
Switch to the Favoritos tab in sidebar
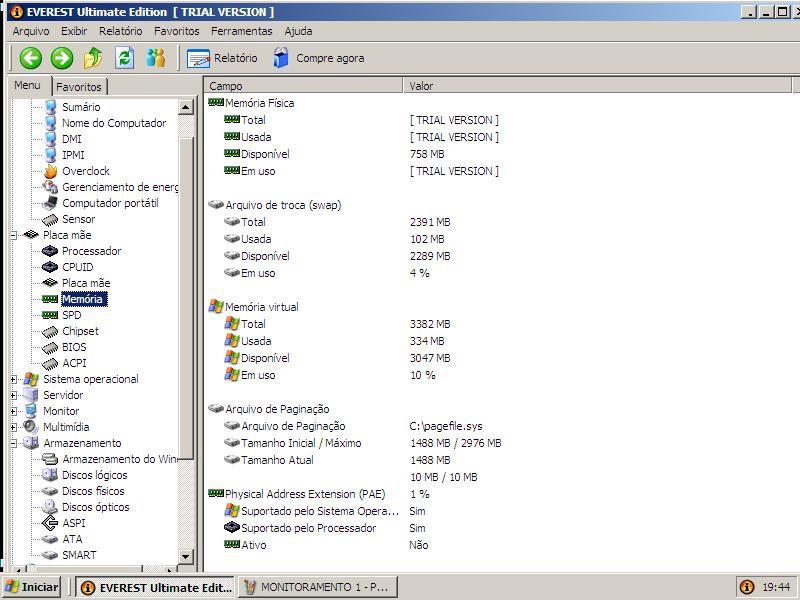pyautogui.click(x=79, y=87)
